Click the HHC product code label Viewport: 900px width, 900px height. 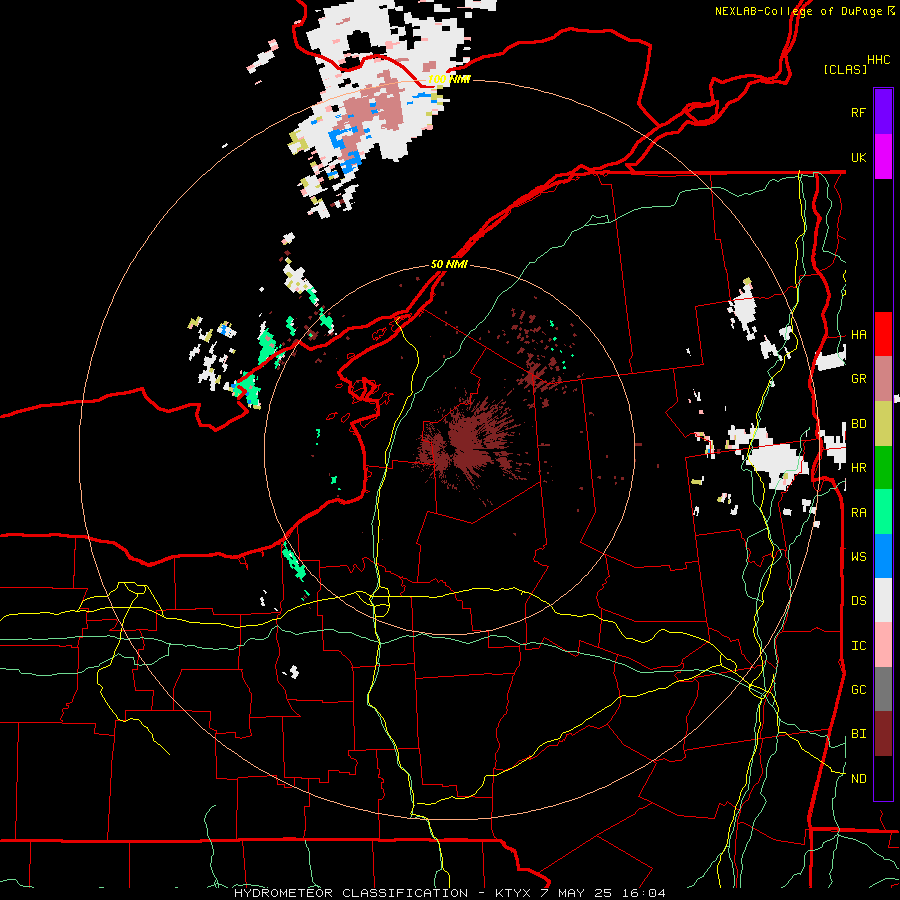tap(878, 60)
